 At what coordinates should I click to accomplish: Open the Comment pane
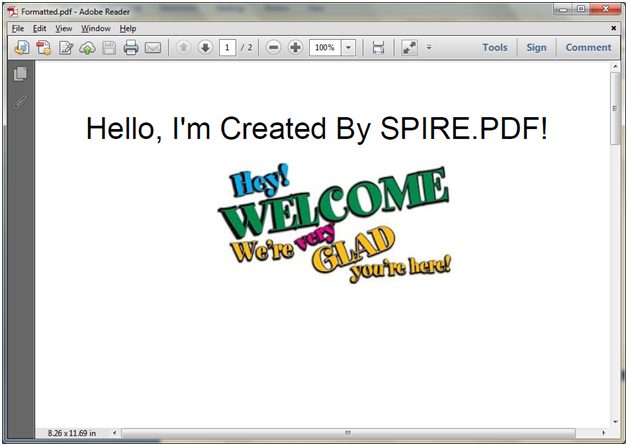[x=588, y=48]
